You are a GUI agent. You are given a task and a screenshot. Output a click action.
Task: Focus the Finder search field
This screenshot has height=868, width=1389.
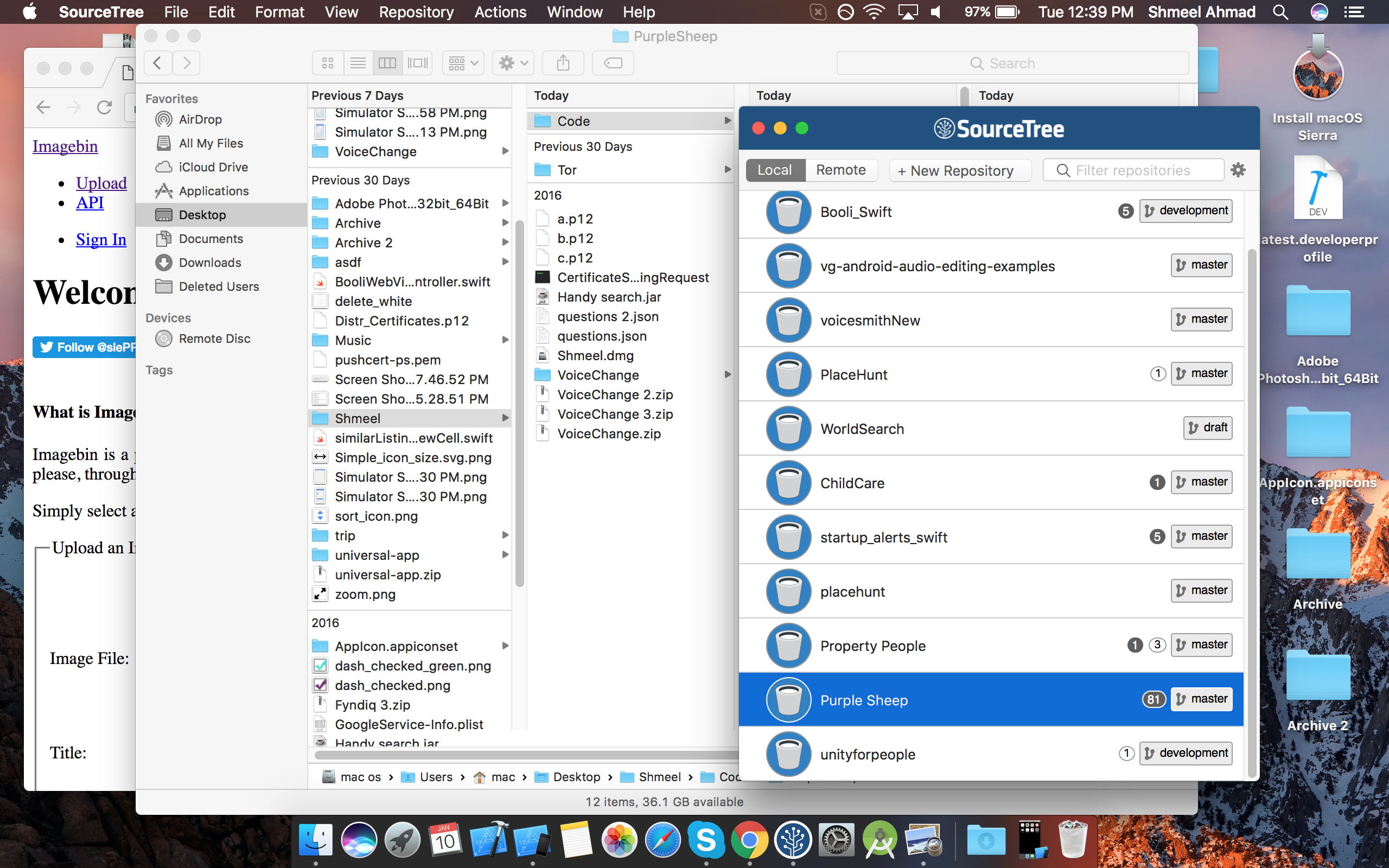click(1012, 63)
